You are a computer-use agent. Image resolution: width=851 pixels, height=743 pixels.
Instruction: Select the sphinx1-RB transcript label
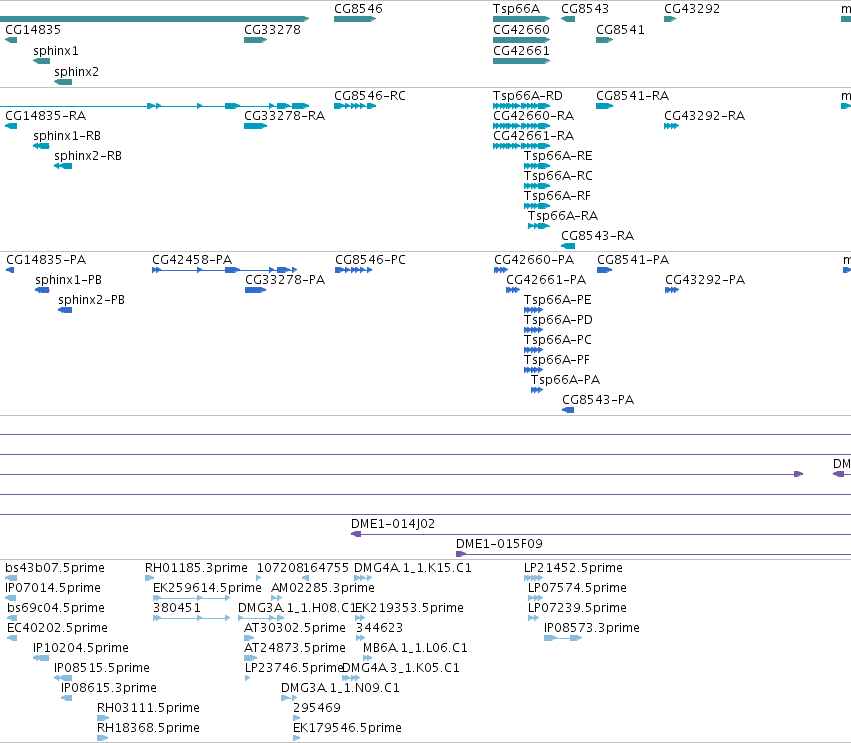point(67,136)
